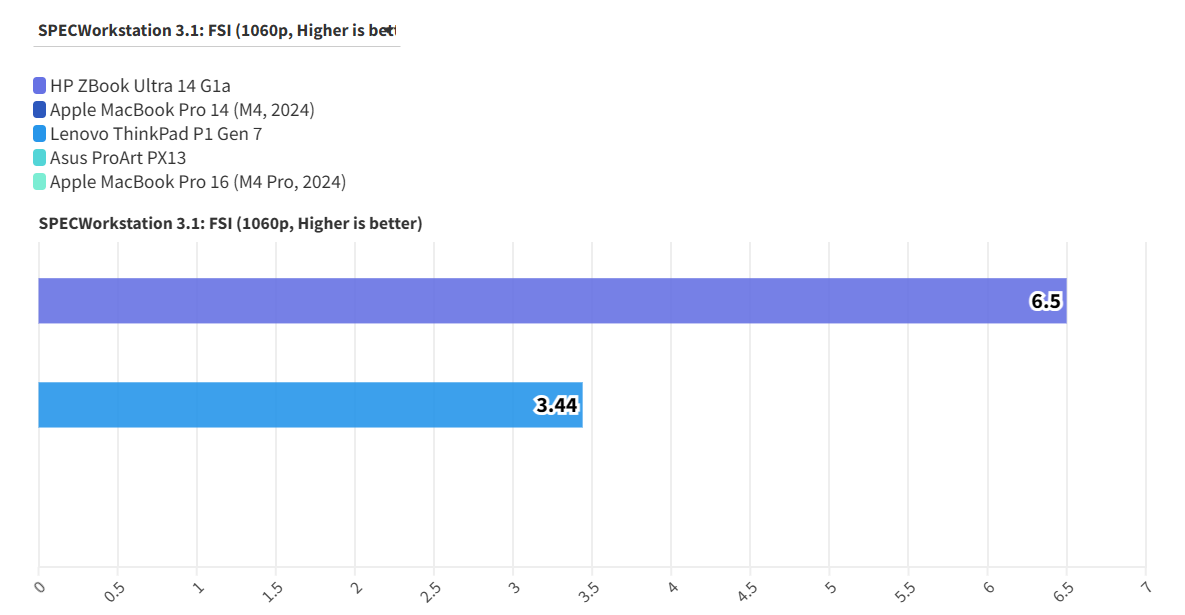Click the 0 tick label on the x-axis
The image size is (1185, 615).
pos(40,588)
